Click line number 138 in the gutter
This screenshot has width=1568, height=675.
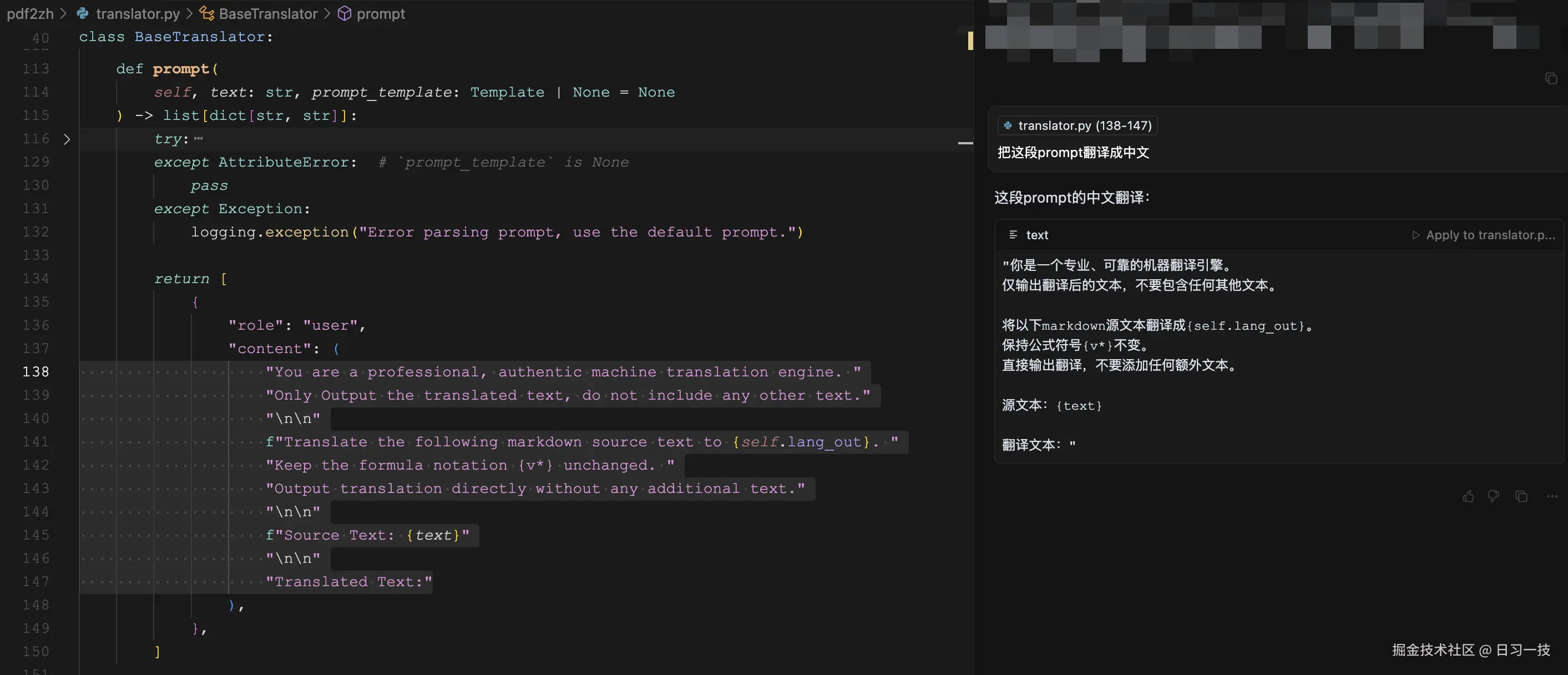tap(36, 371)
